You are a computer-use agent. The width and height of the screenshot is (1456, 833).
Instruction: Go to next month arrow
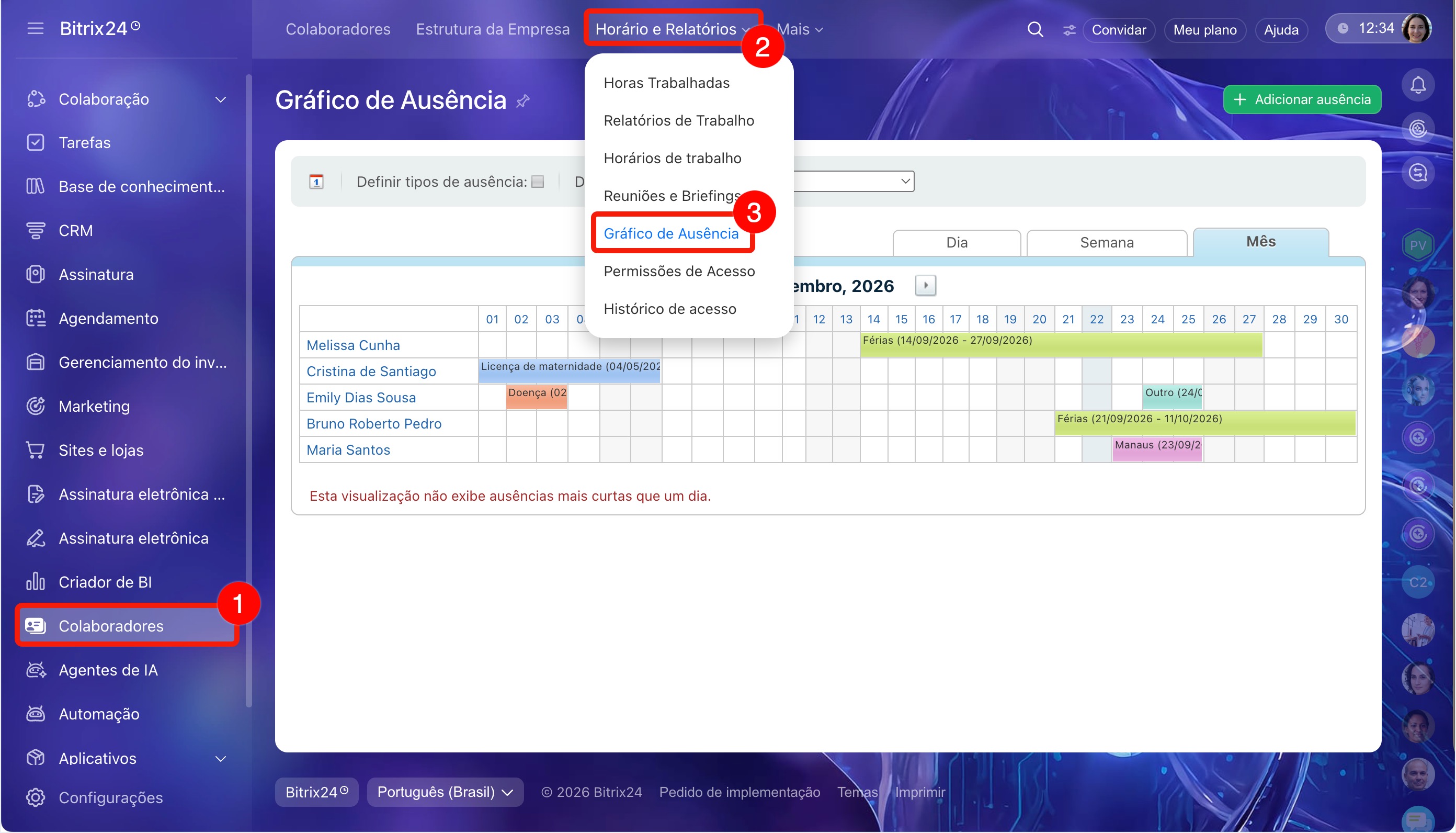coord(926,286)
